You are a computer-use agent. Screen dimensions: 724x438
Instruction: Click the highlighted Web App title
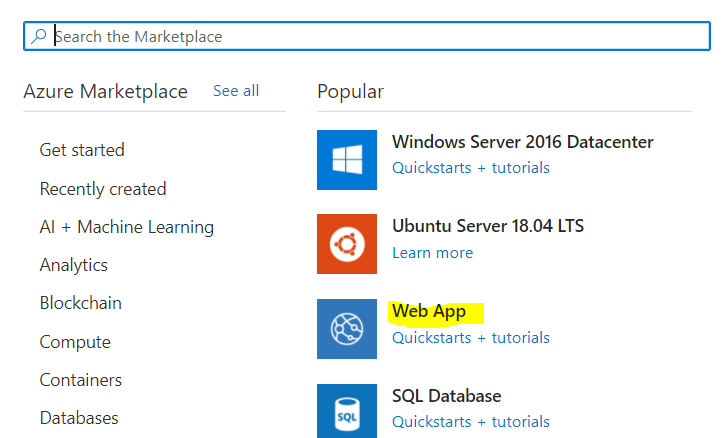click(x=429, y=311)
